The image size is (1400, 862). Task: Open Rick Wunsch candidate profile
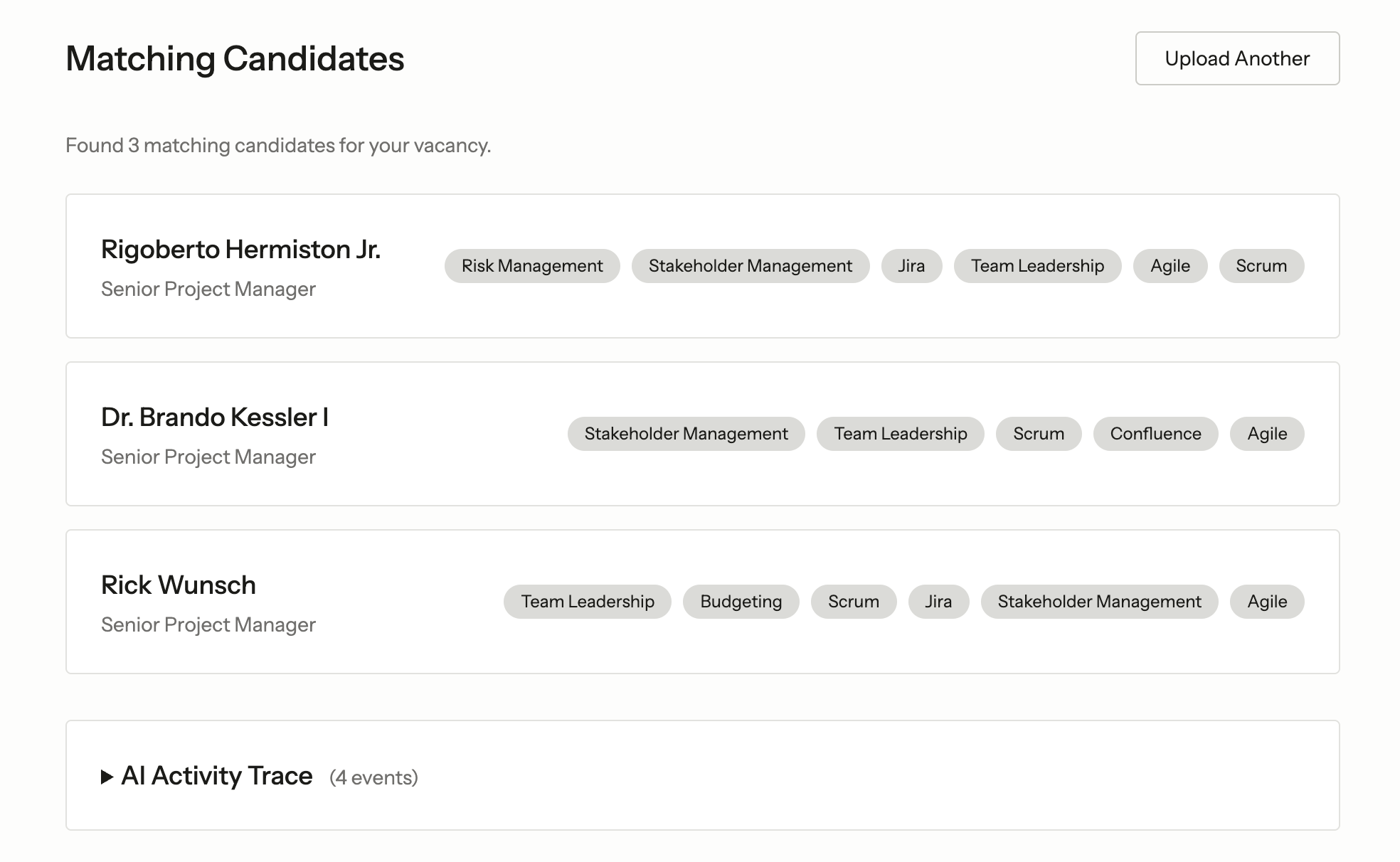179,585
